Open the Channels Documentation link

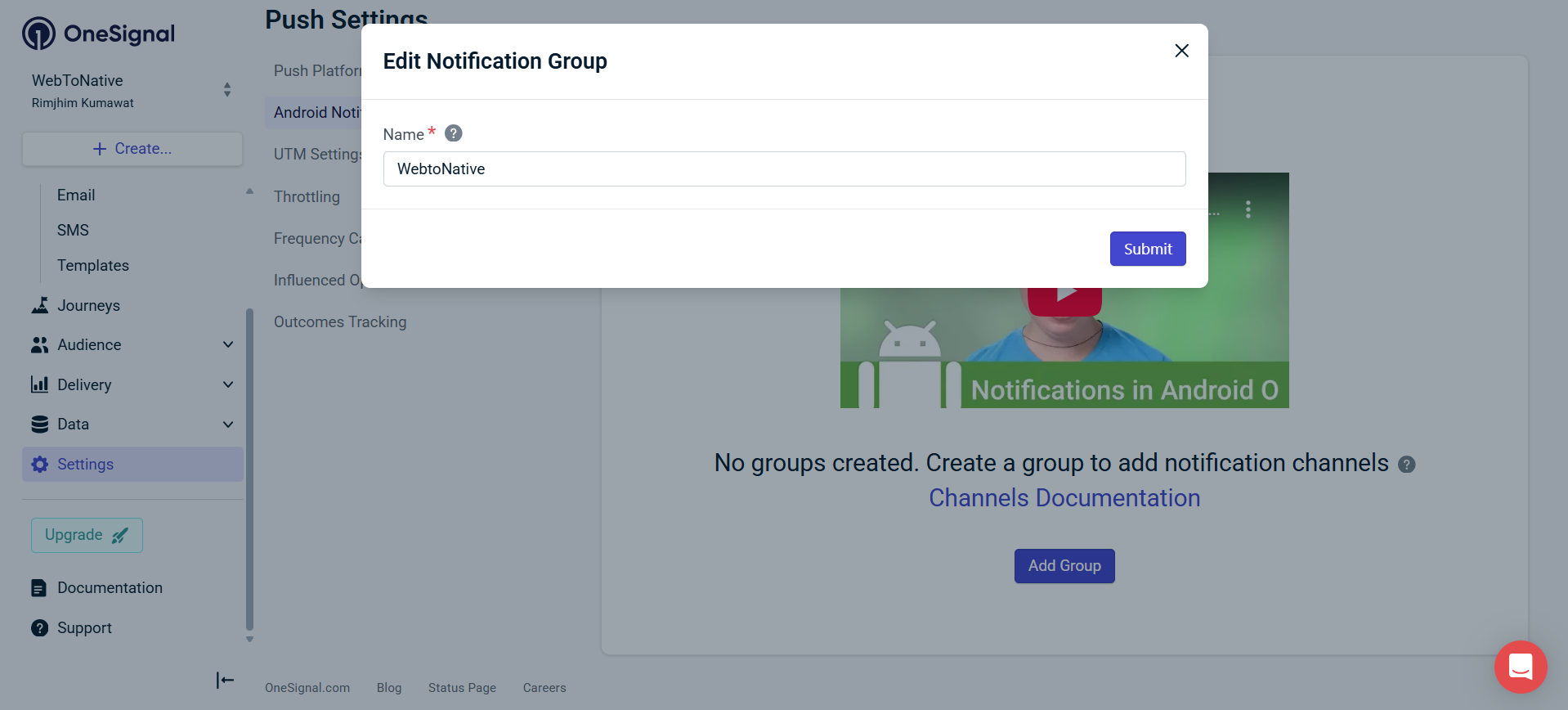1064,497
